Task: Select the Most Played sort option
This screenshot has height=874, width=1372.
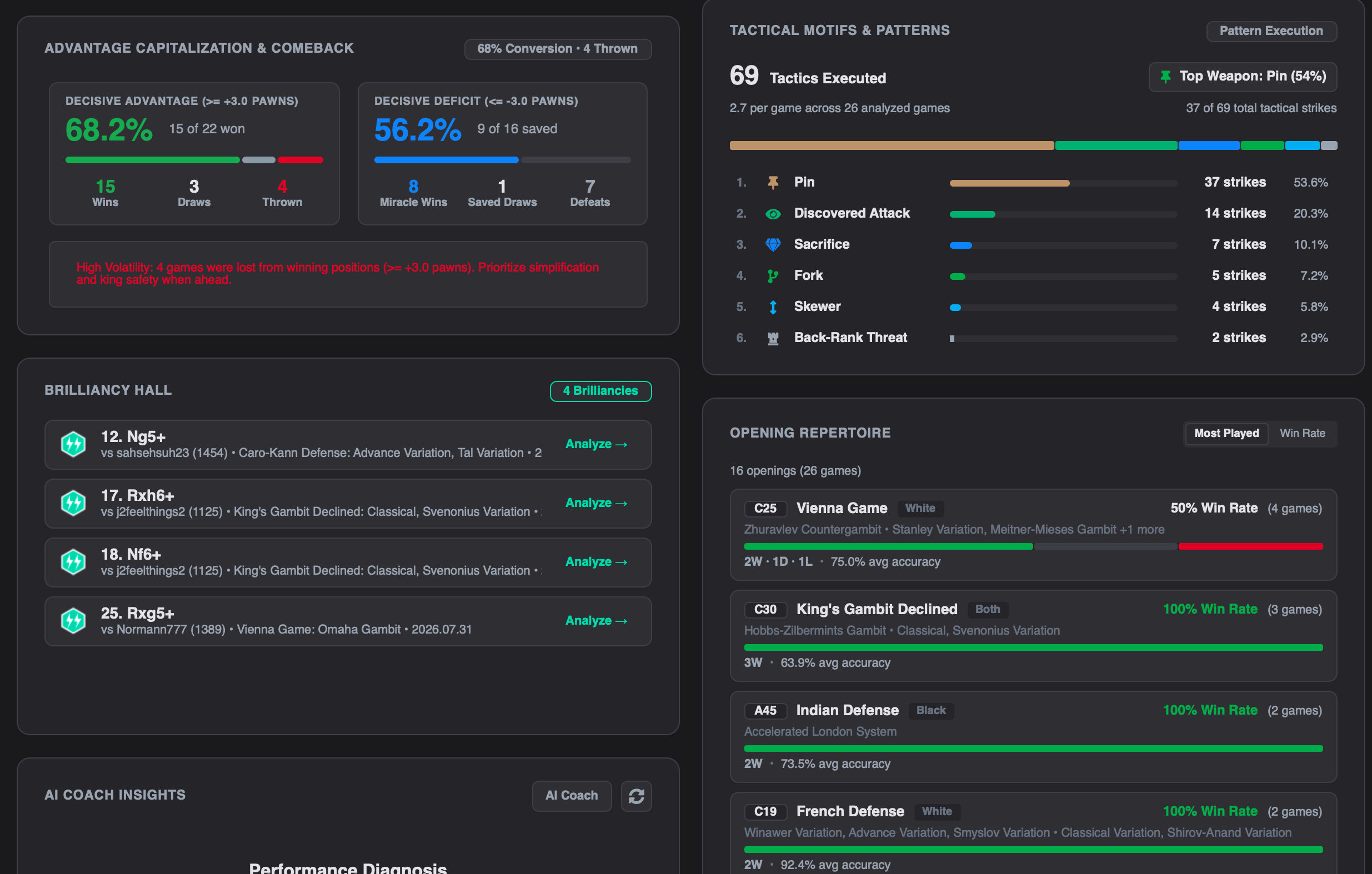Action: [1226, 434]
